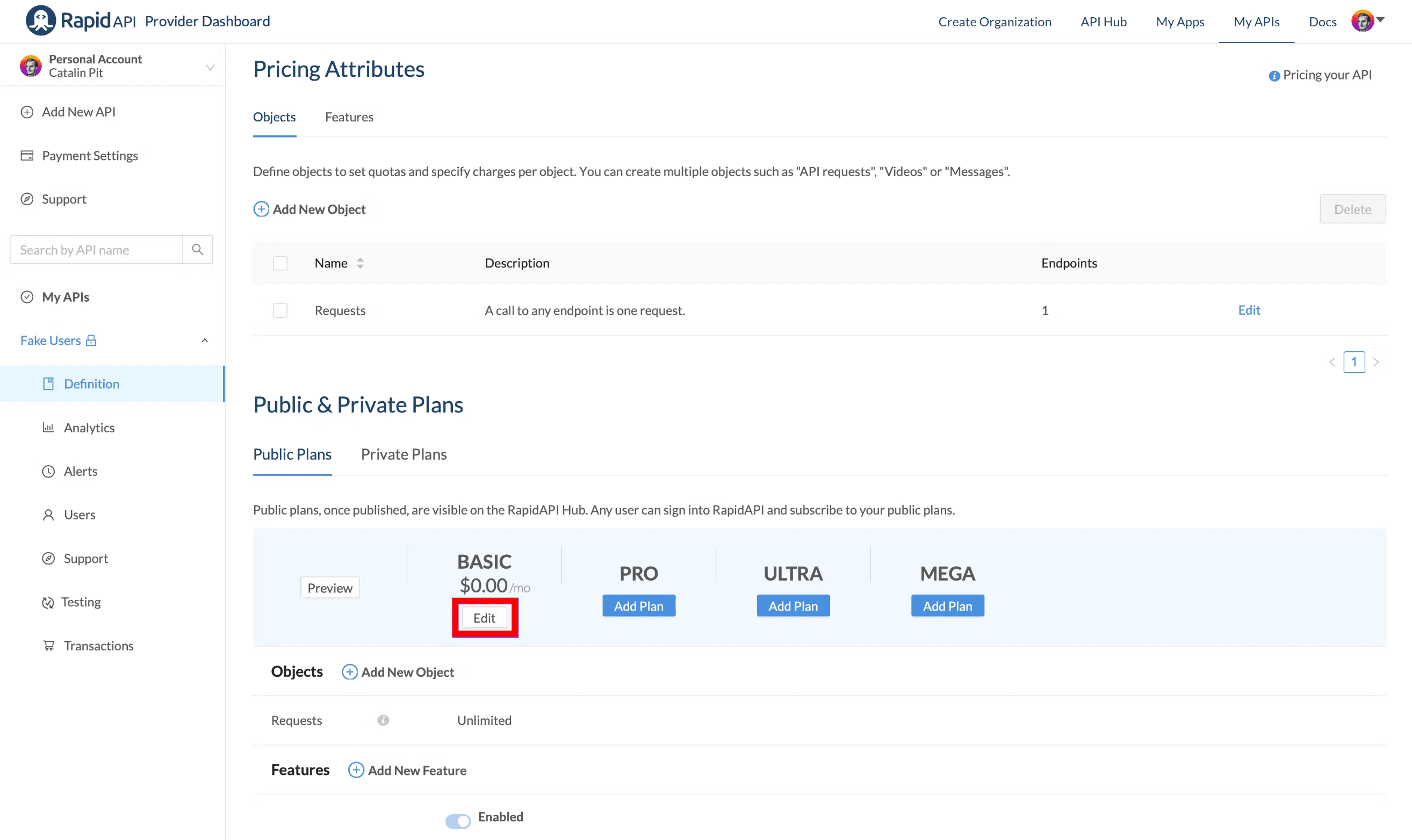Screen dimensions: 1412x840
Task: Click into Search by API name field
Action: click(x=97, y=250)
